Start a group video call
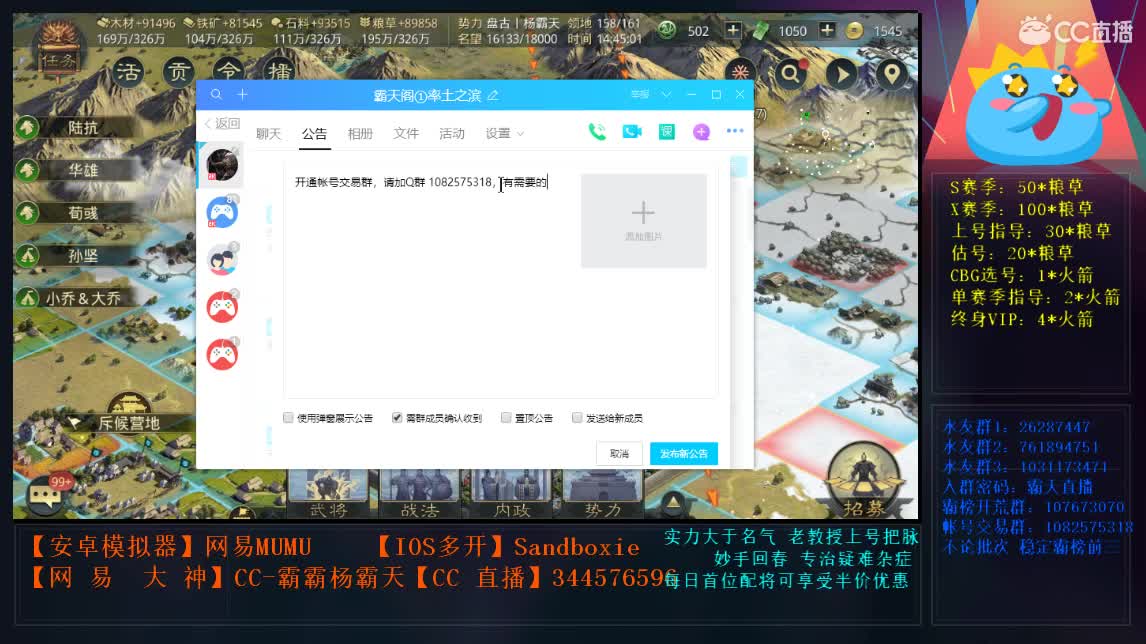This screenshot has height=644, width=1146. (632, 132)
